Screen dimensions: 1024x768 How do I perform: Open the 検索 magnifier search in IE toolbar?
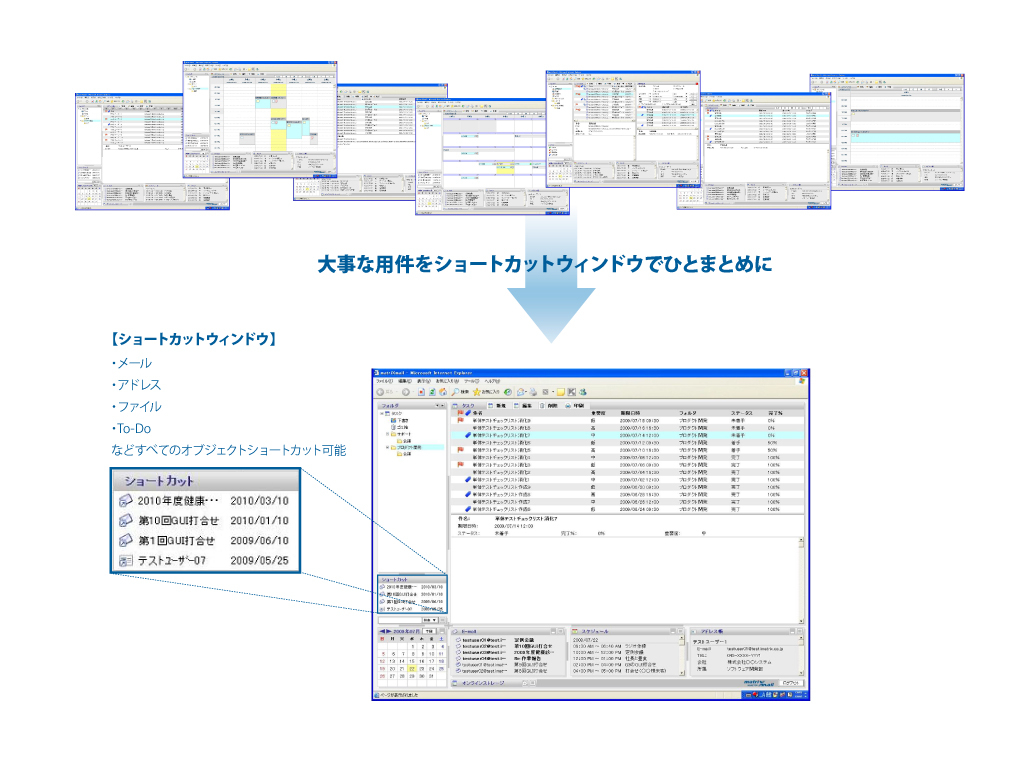[460, 392]
